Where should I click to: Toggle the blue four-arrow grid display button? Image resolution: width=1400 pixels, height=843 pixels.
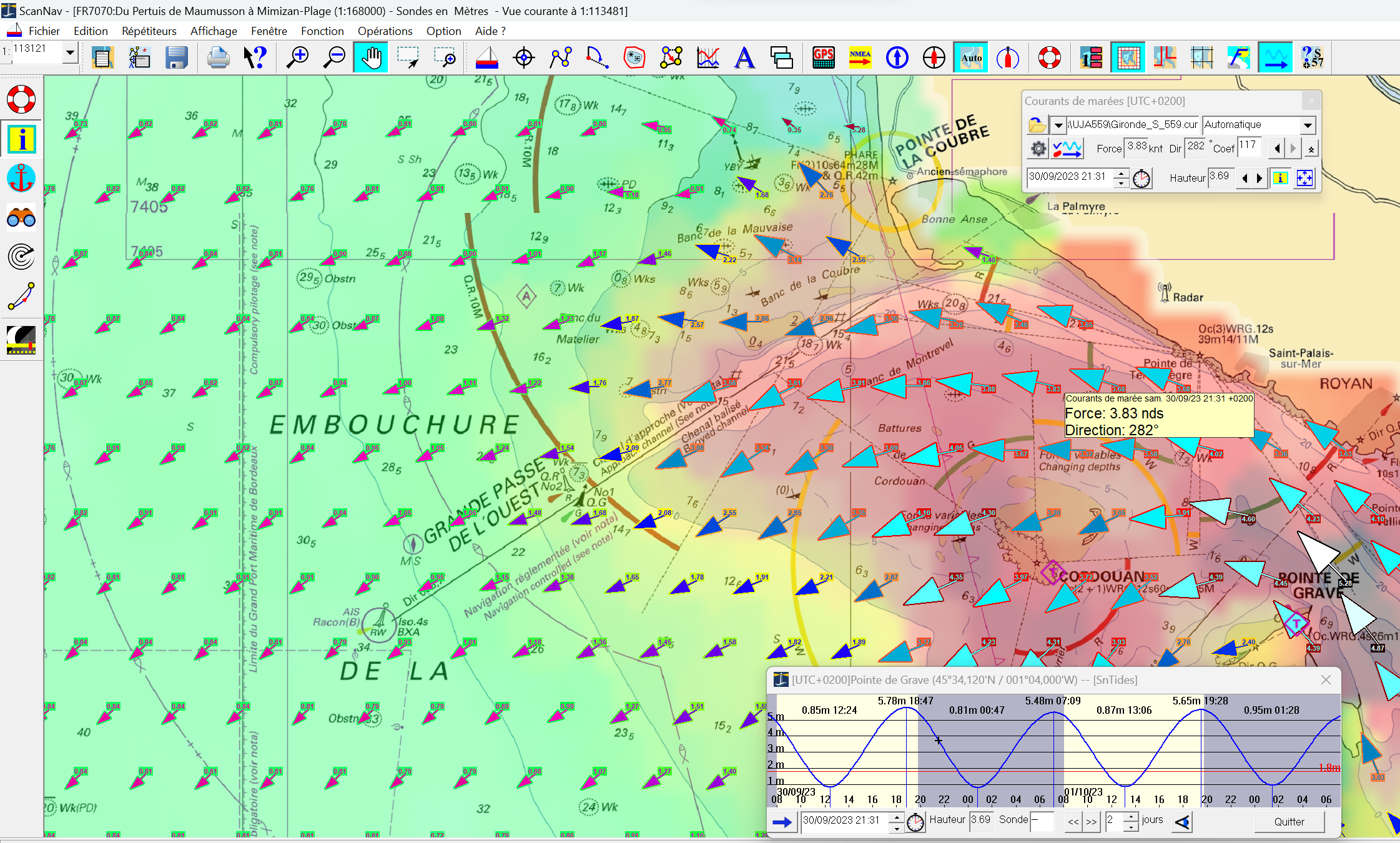tap(1304, 179)
